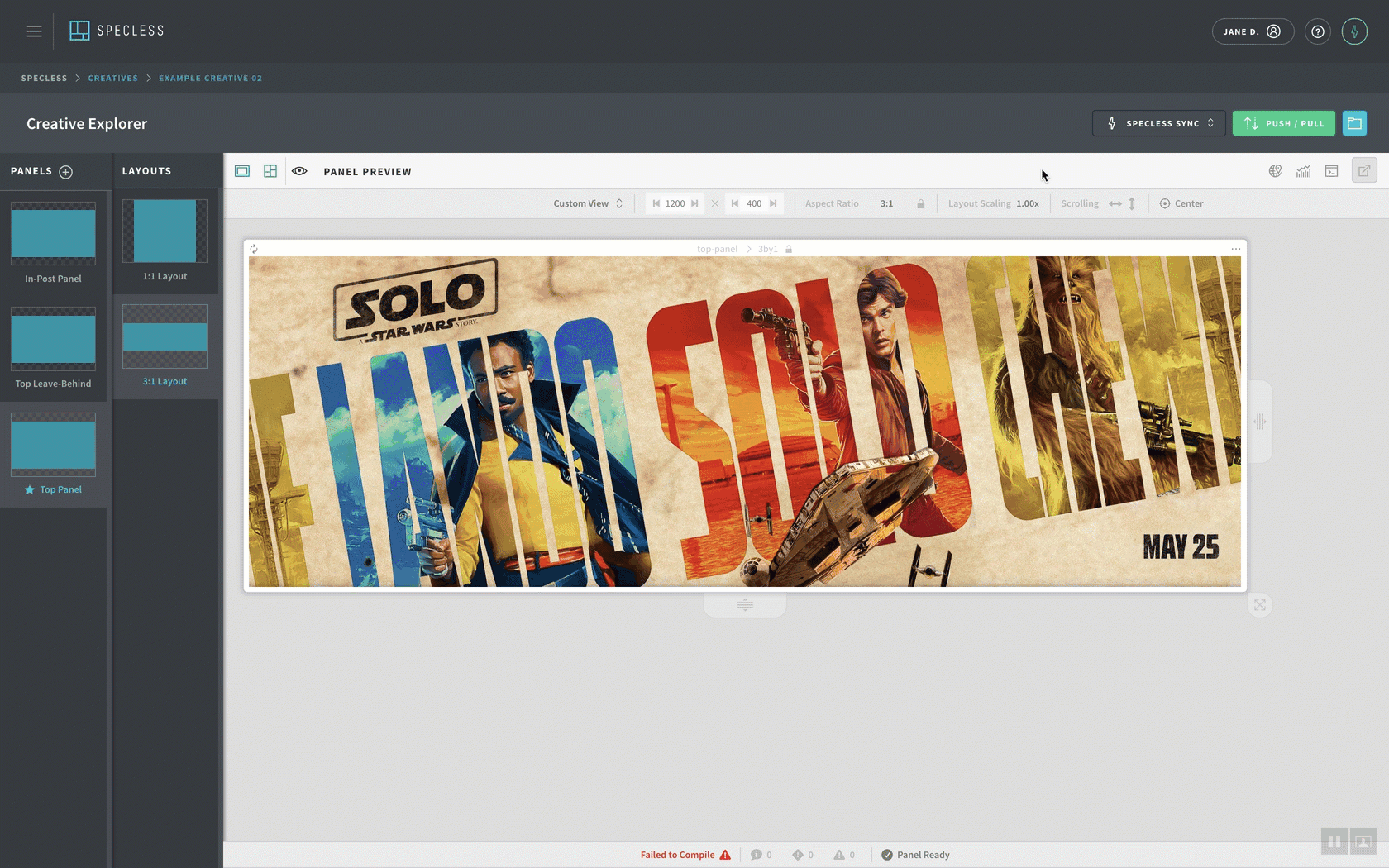Screen dimensions: 1389x868
Task: Click the corner diagonal resize handle
Action: [x=1259, y=605]
